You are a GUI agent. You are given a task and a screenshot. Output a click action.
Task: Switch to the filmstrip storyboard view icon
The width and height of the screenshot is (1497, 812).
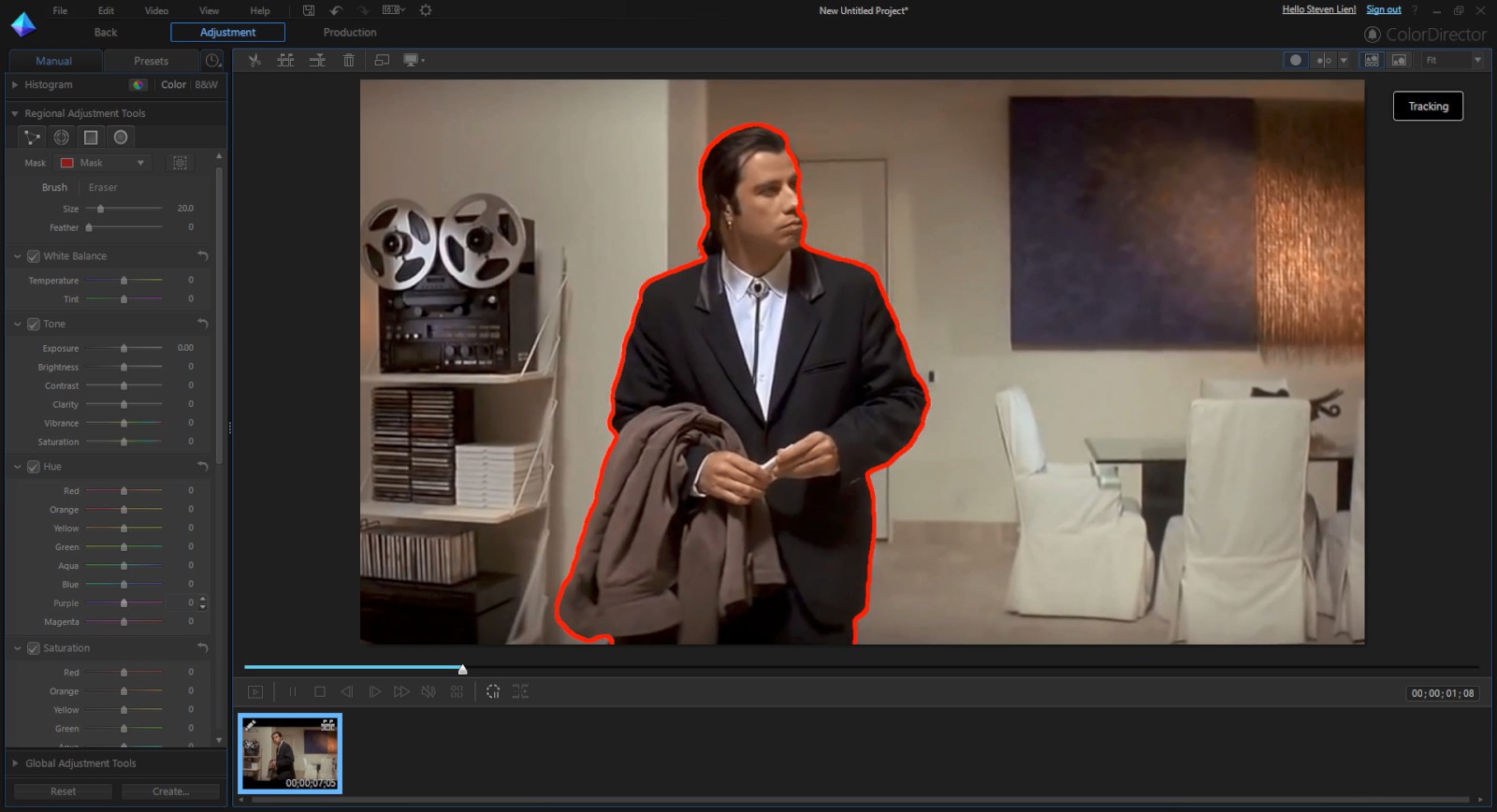(x=1372, y=60)
